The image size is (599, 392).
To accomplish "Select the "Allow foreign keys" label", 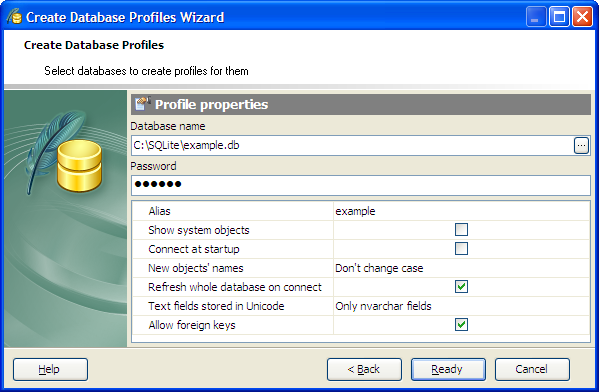I will [x=192, y=325].
